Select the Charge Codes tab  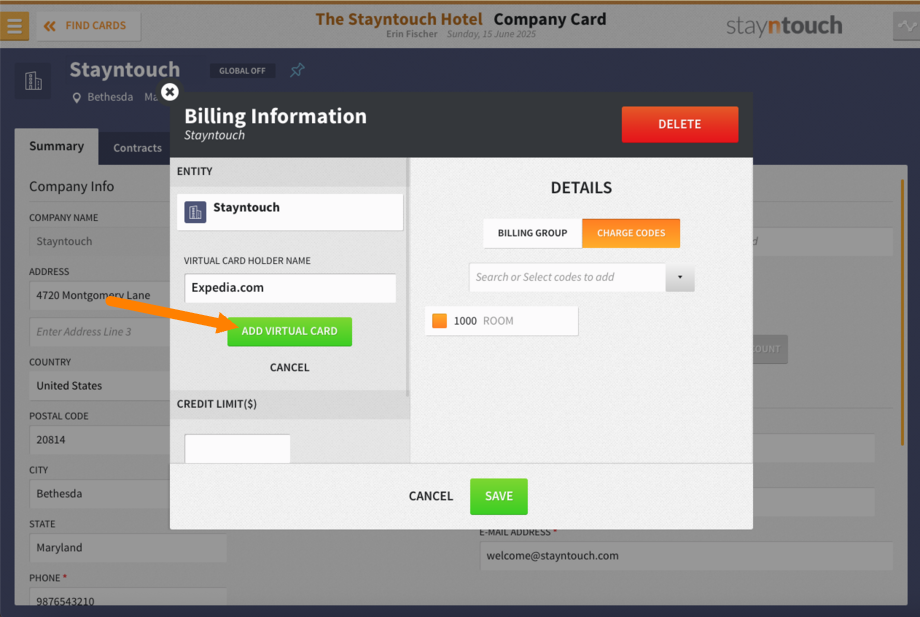point(631,233)
